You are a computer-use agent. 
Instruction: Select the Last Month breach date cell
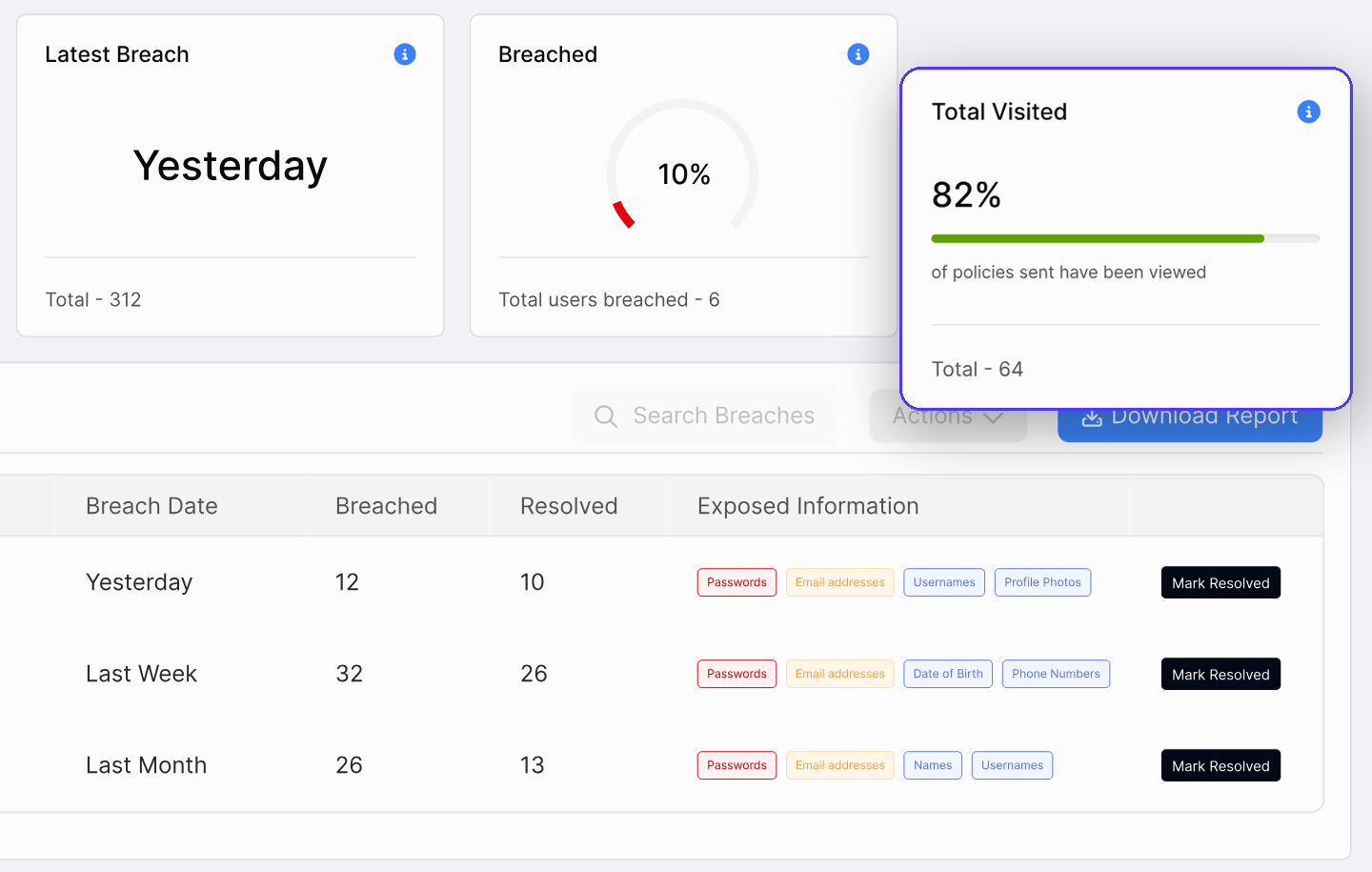(146, 765)
